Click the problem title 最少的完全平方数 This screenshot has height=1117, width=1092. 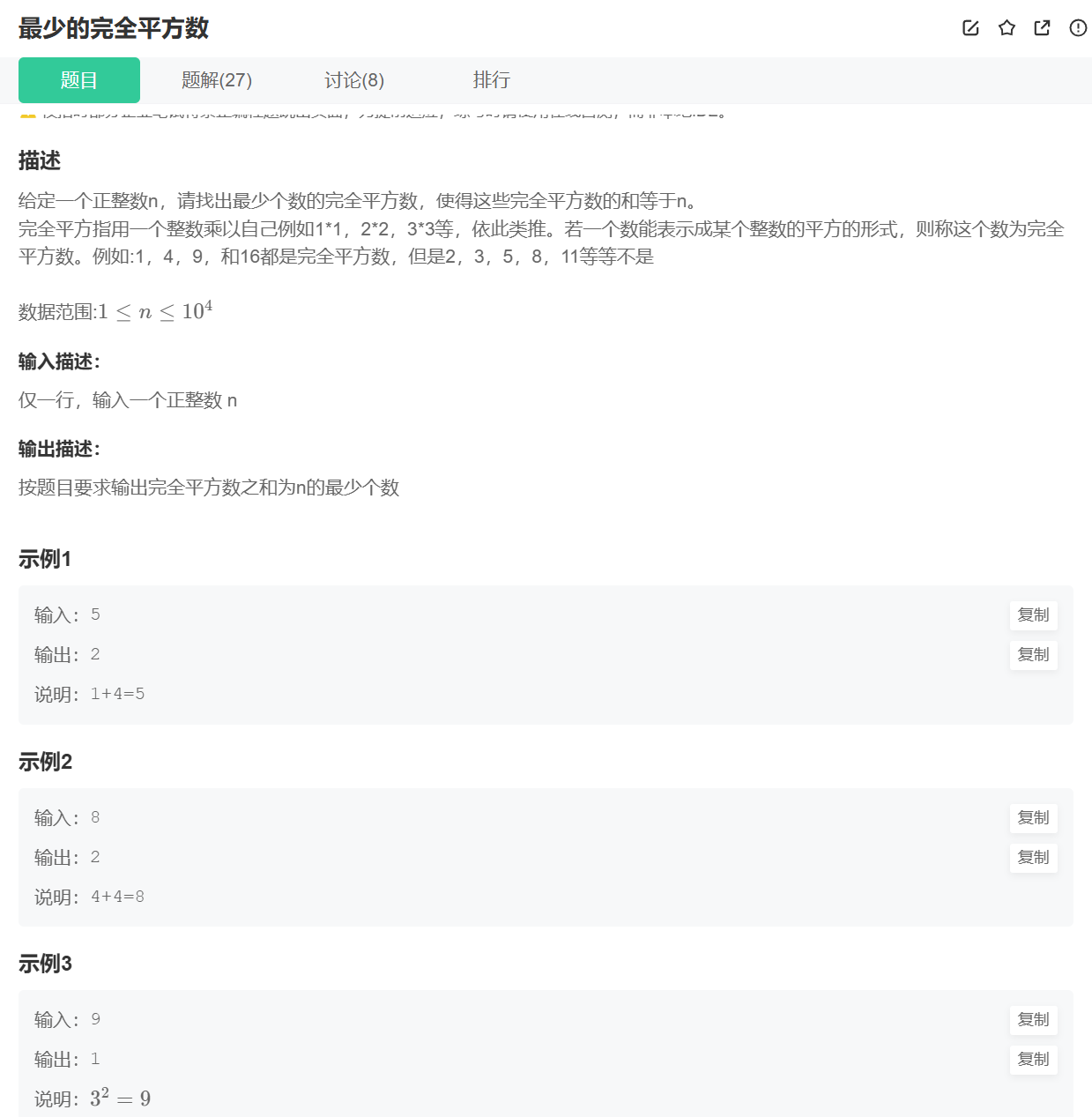113,27
